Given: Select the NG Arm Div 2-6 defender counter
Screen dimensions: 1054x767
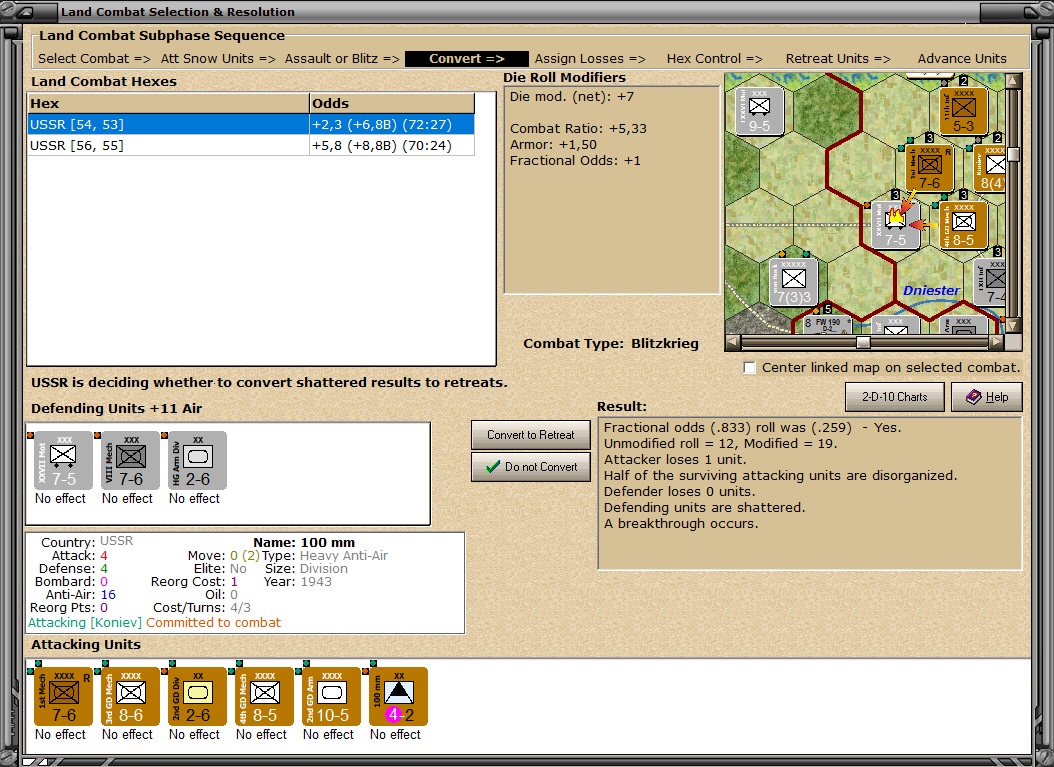Looking at the screenshot, I should 194,460.
